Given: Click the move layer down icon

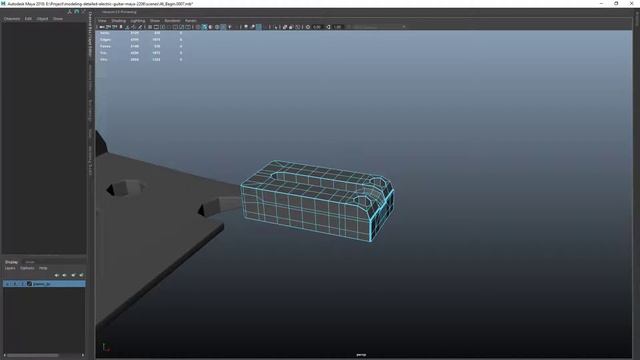Looking at the screenshot, I should click(x=64, y=275).
